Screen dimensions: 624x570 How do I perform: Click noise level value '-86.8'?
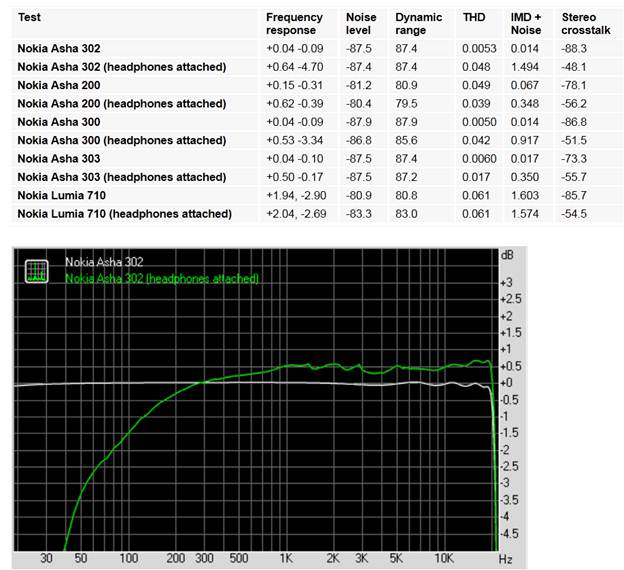pos(359,140)
